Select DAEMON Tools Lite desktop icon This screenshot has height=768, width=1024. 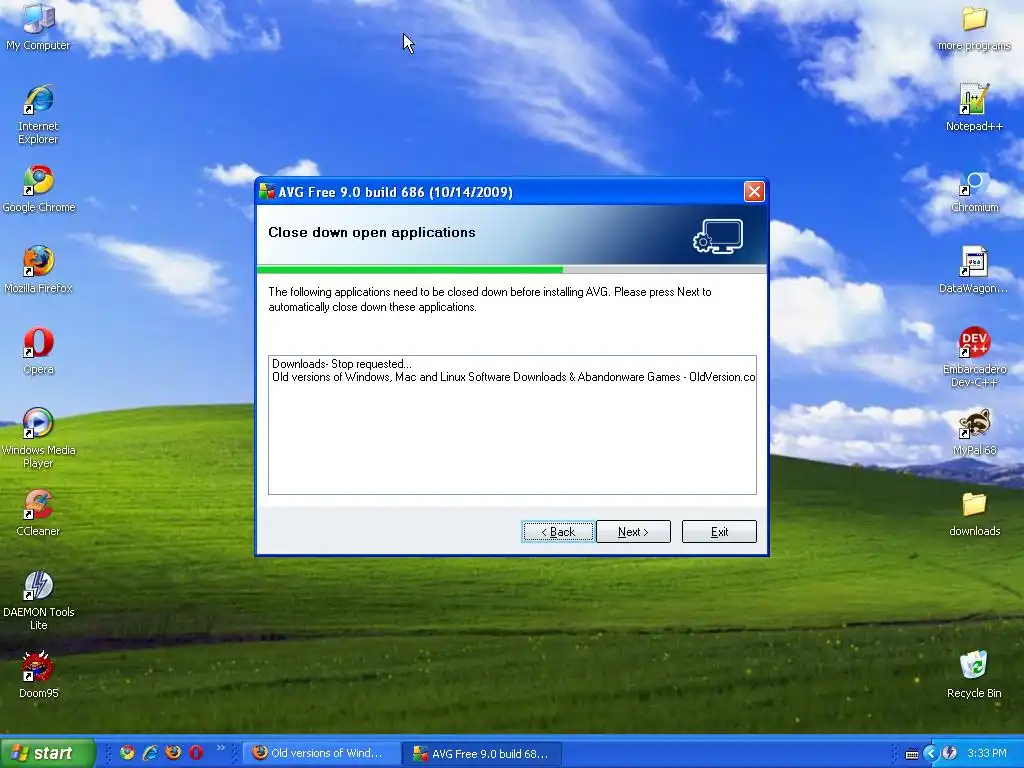point(38,600)
